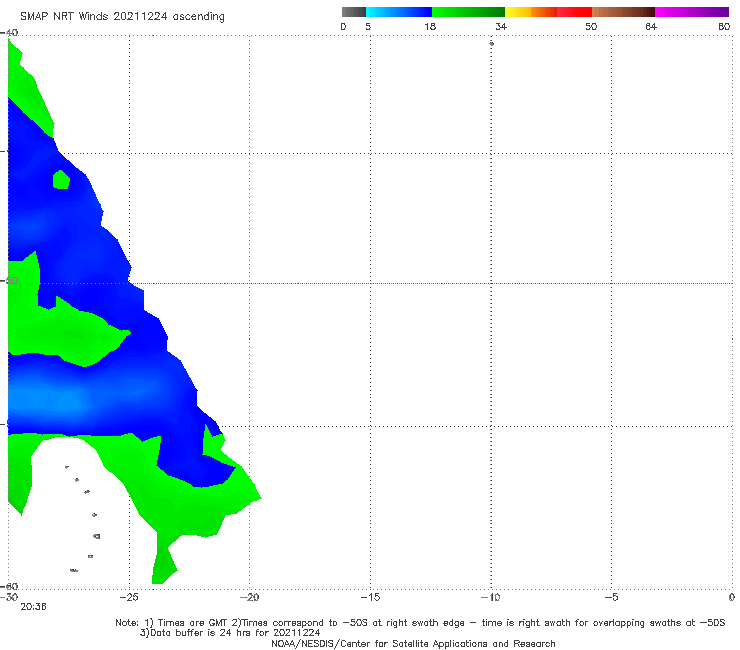Click the small green patch inside the blue wind area
The image size is (740, 650).
(61, 180)
